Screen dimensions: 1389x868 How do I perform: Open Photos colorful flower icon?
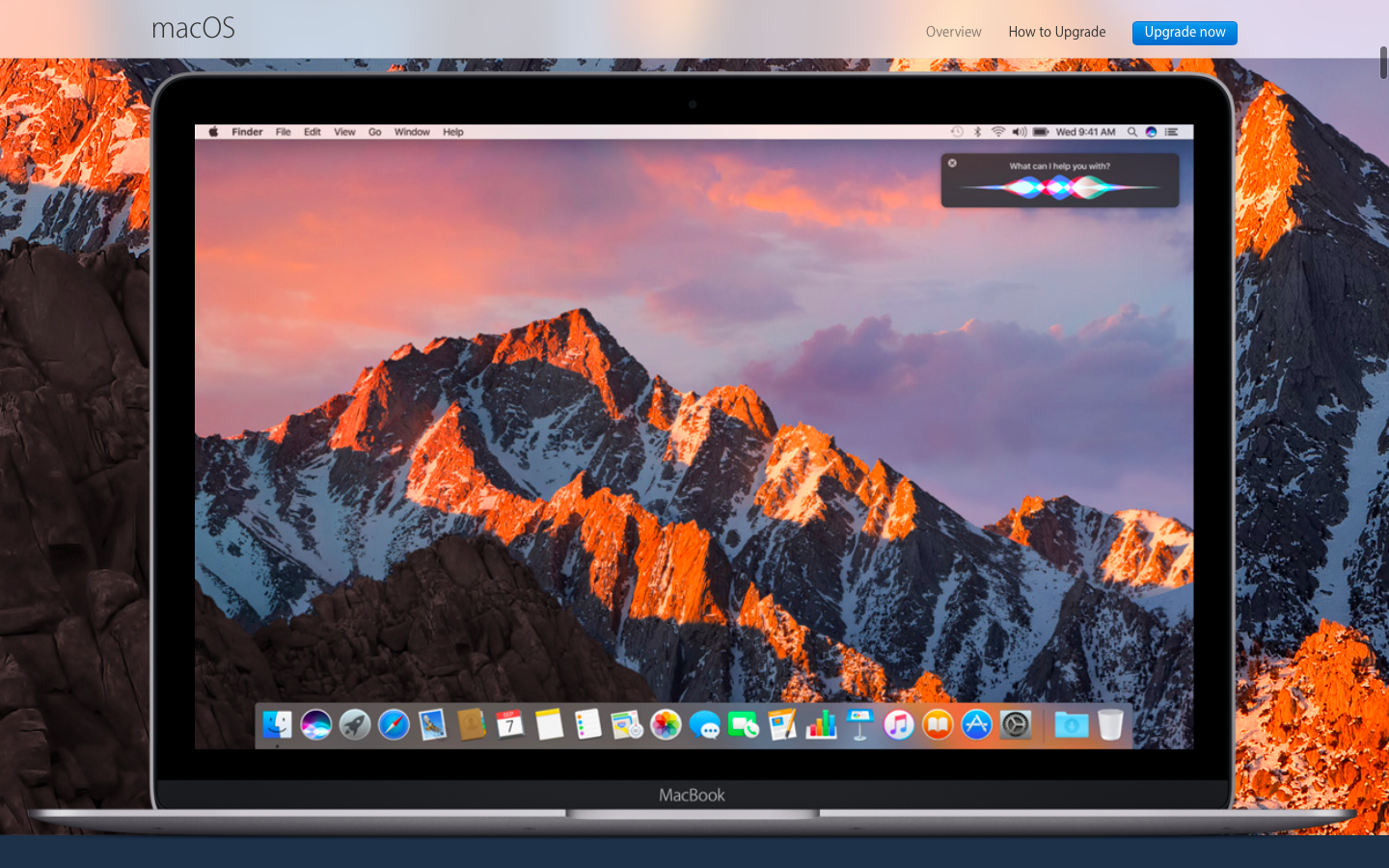pyautogui.click(x=666, y=724)
